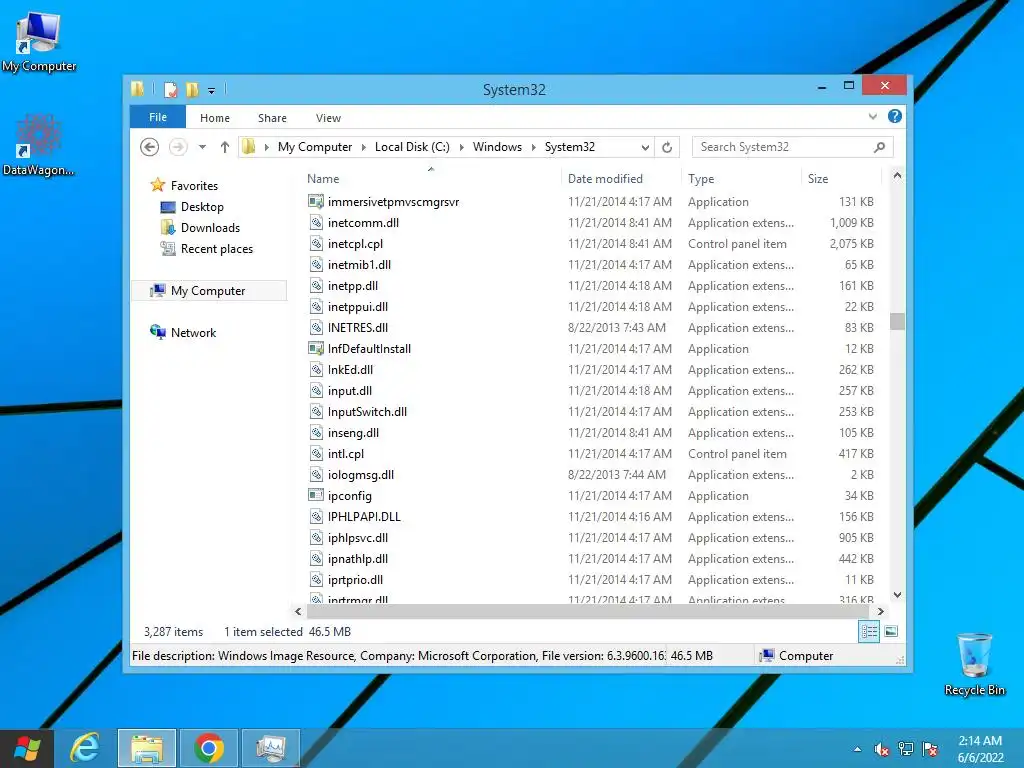Screen dimensions: 1024x768
Task: Select the inetcpl.cpl file icon
Action: (x=316, y=244)
